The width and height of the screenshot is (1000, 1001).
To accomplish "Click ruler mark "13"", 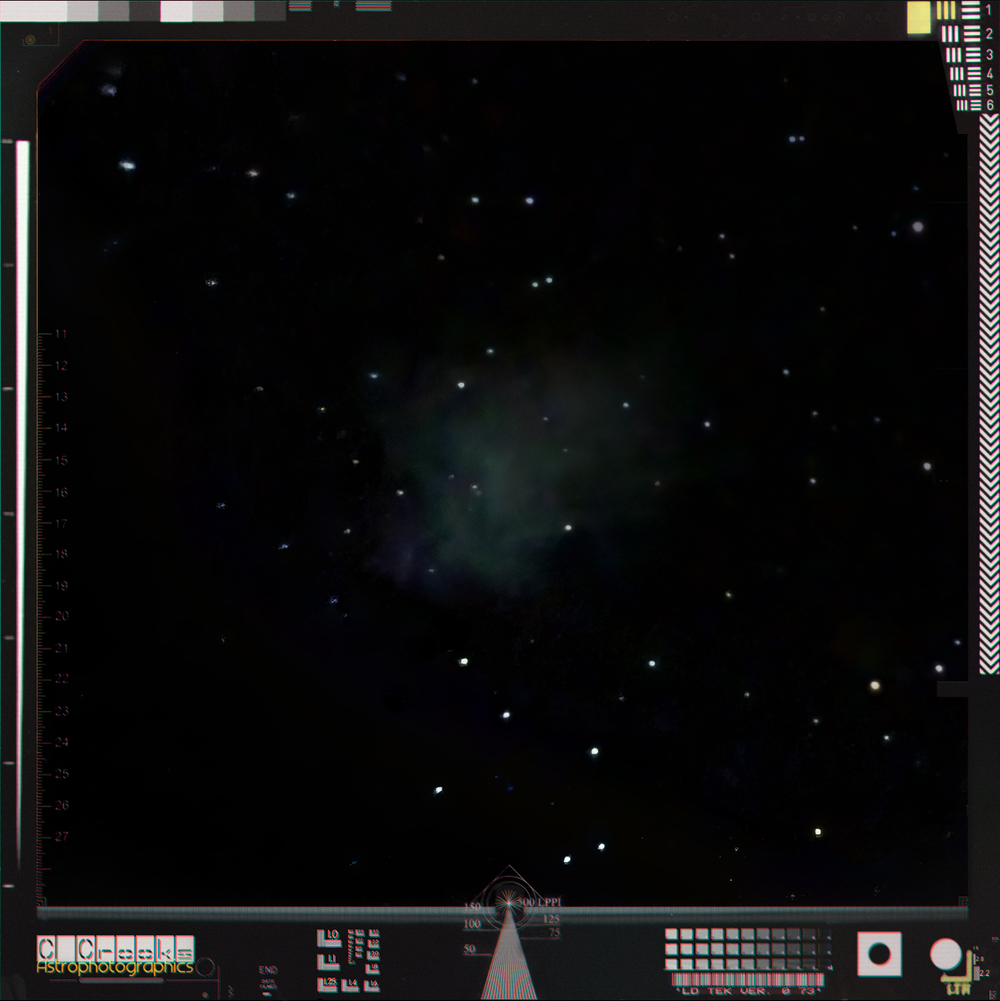I will pos(61,397).
